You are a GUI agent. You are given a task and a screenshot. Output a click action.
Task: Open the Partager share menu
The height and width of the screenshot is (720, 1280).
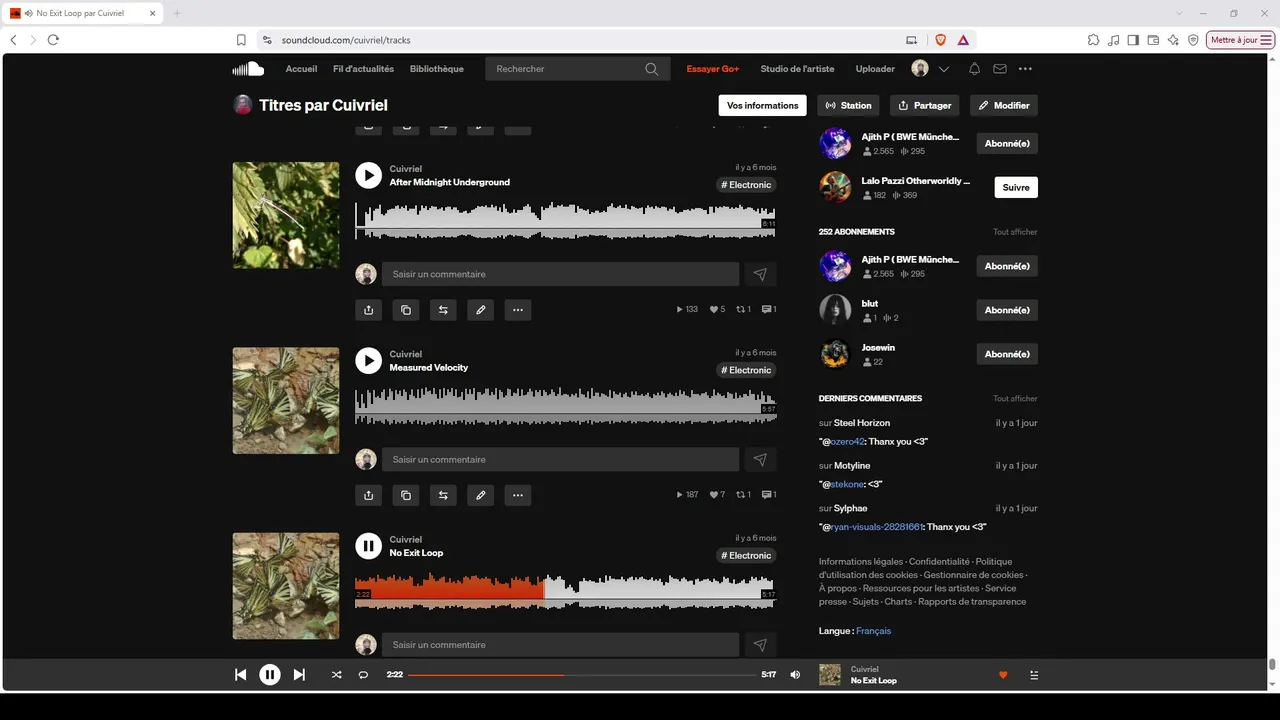tap(925, 105)
